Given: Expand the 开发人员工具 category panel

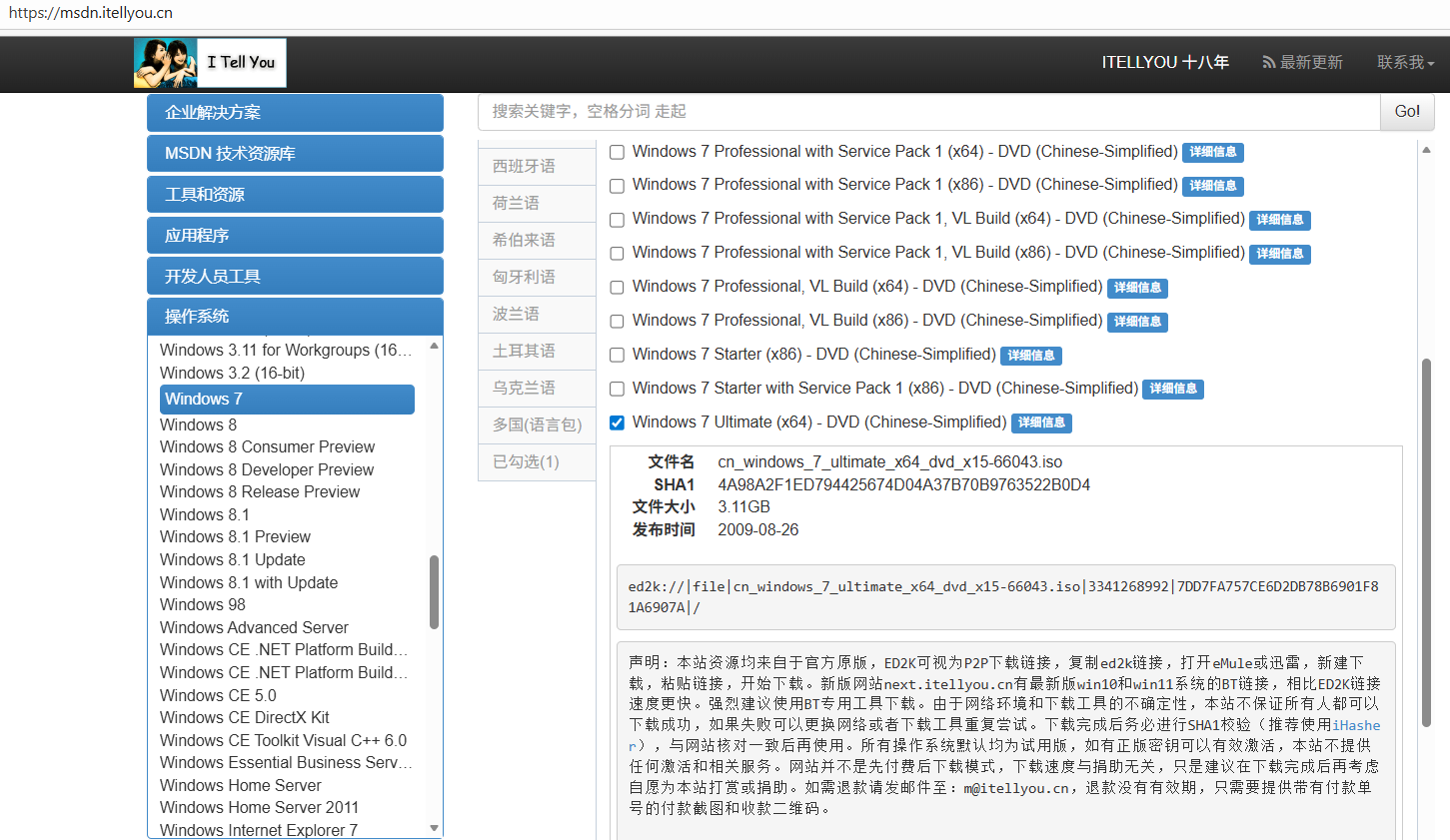Looking at the screenshot, I should click(295, 277).
